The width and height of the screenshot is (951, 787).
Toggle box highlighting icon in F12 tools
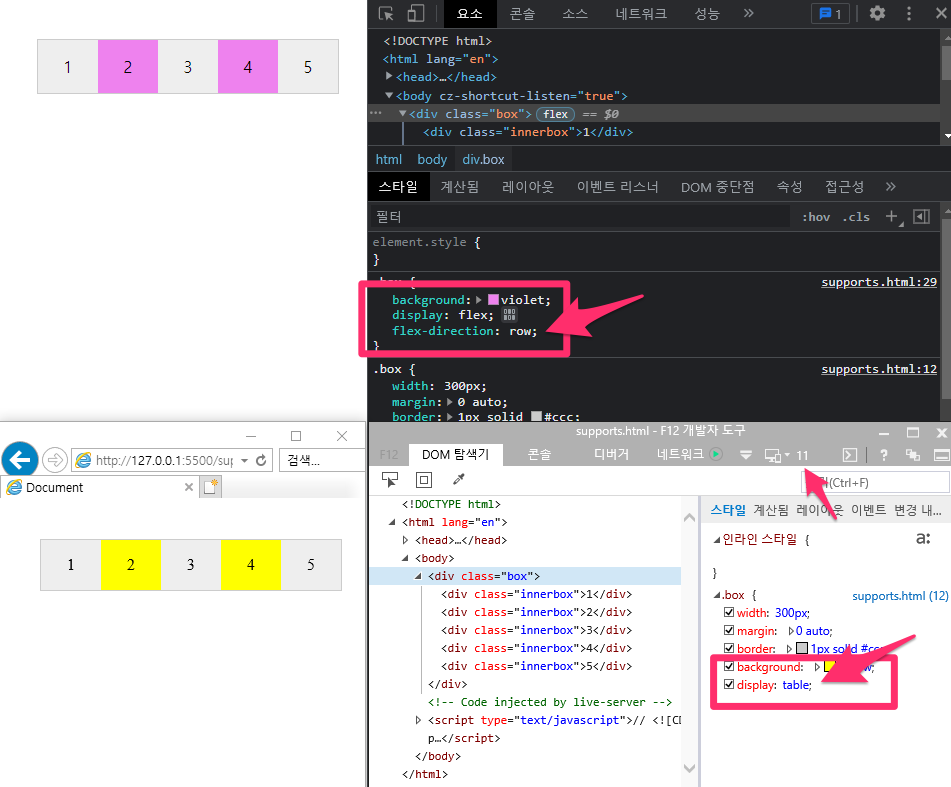pyautogui.click(x=424, y=480)
